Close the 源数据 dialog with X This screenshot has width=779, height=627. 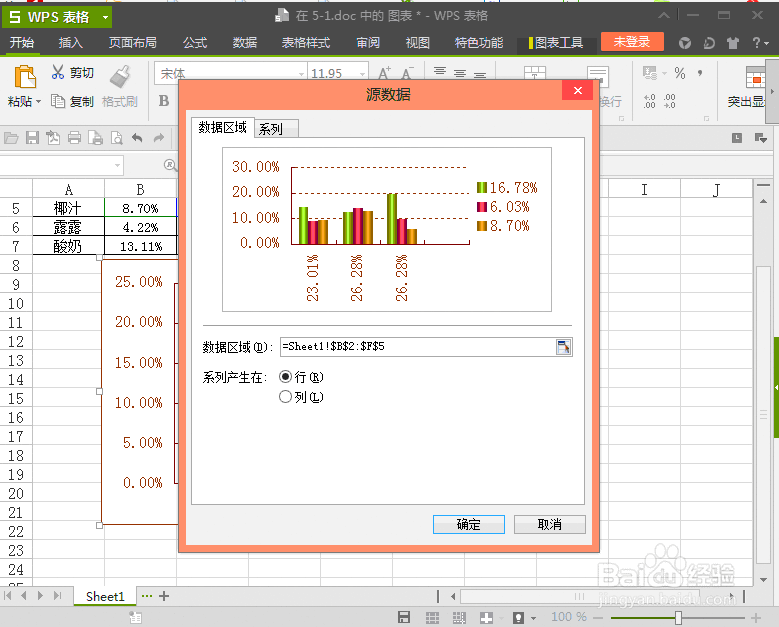(577, 90)
